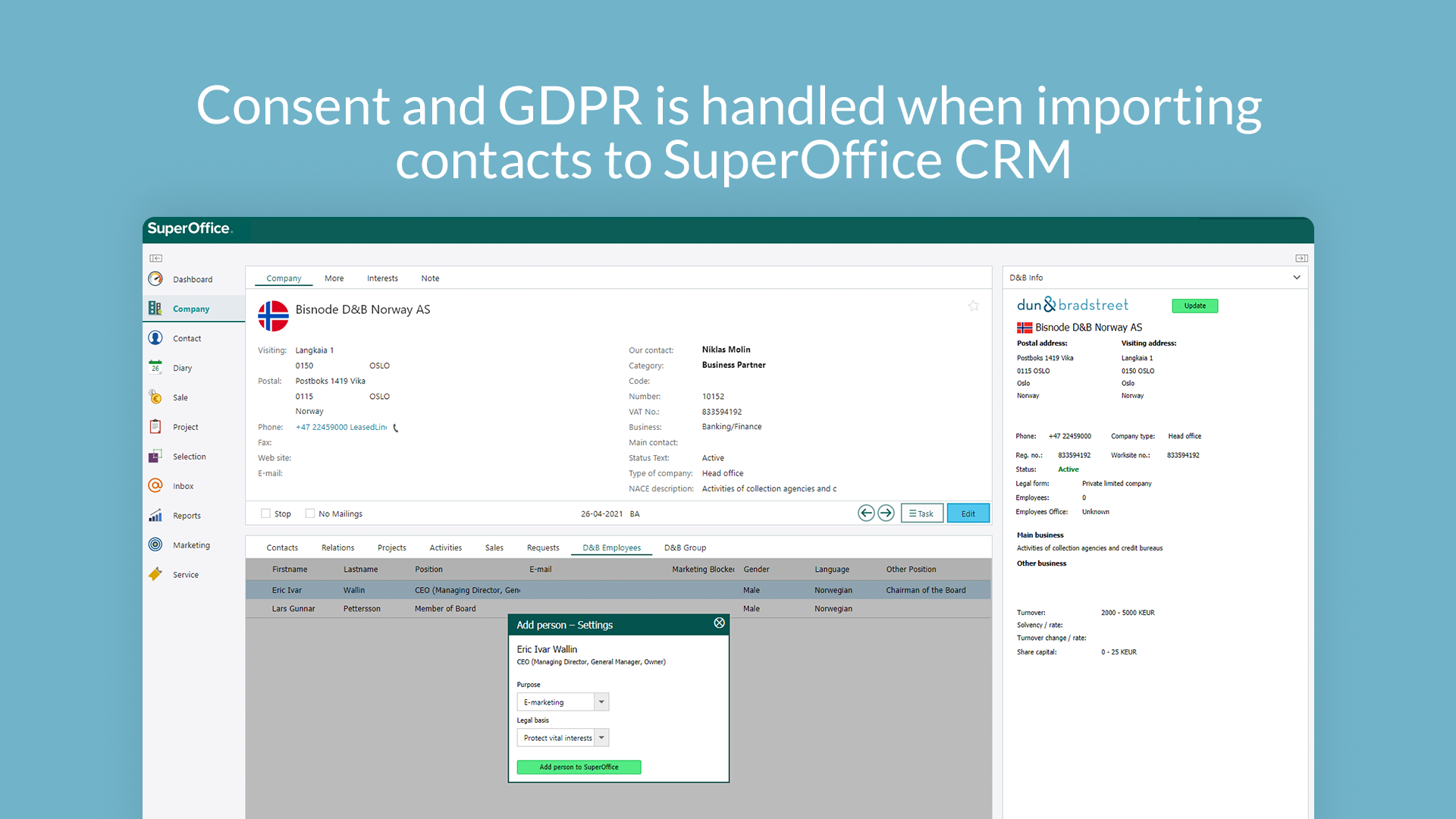Click the Norwegian flag company logo
The height and width of the screenshot is (819, 1456).
(x=273, y=316)
